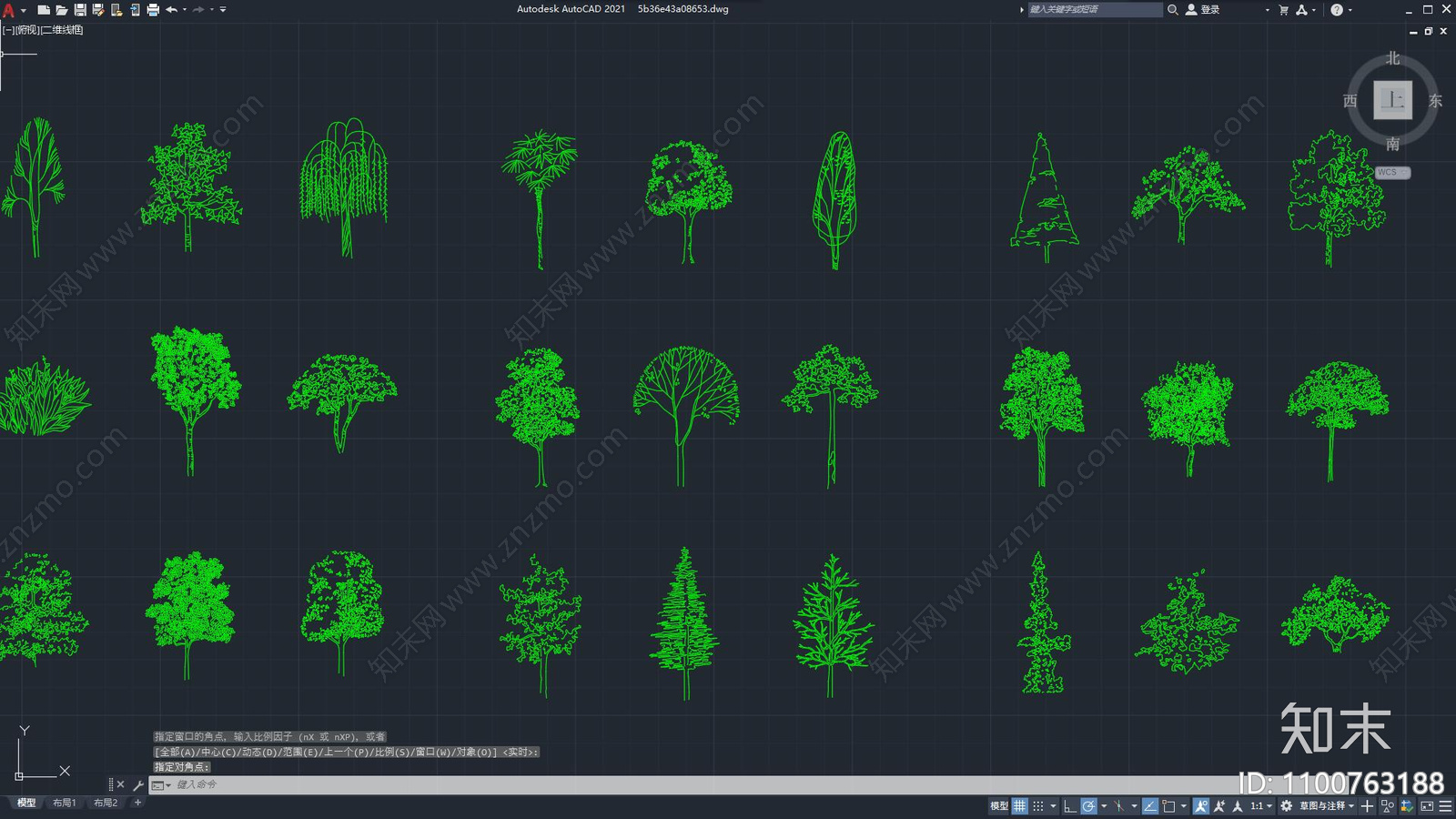The width and height of the screenshot is (1456, 819).
Task: Click 北 on the ViewCube compass
Action: coord(1392,58)
